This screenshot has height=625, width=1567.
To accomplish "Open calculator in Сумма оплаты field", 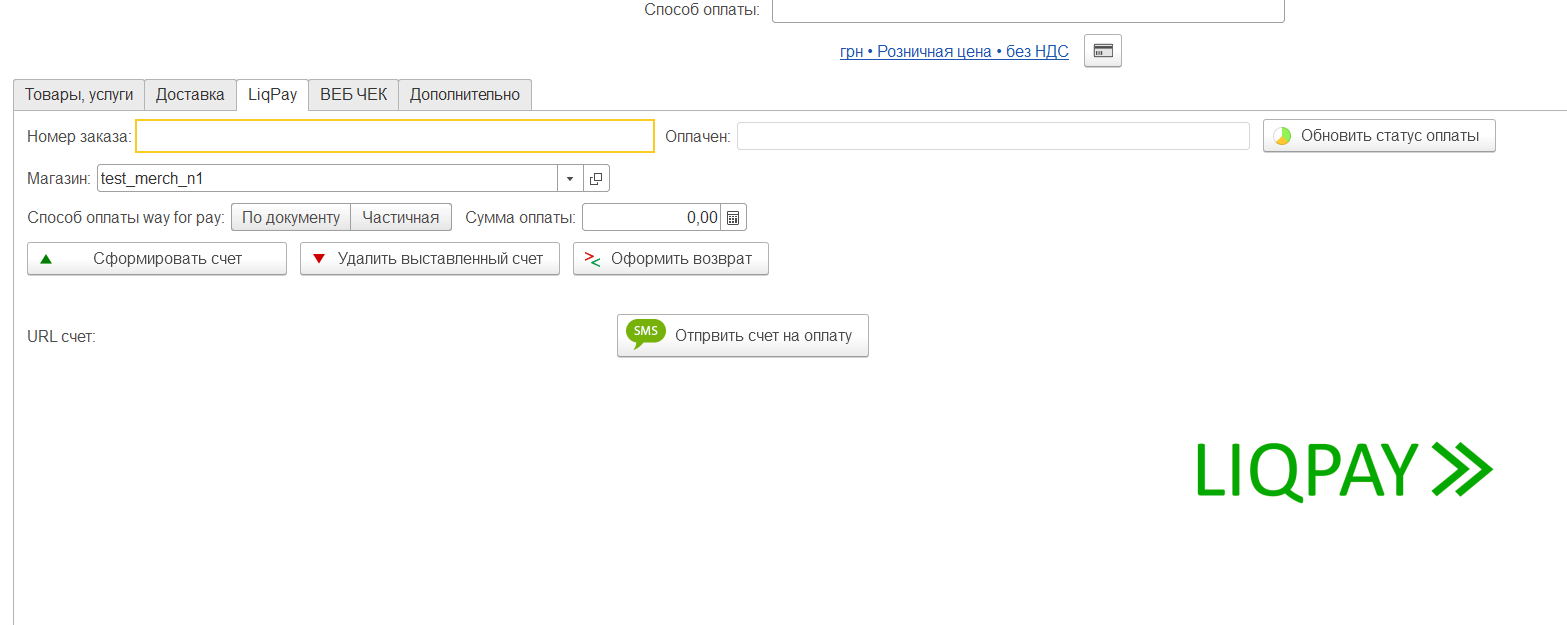I will (733, 217).
